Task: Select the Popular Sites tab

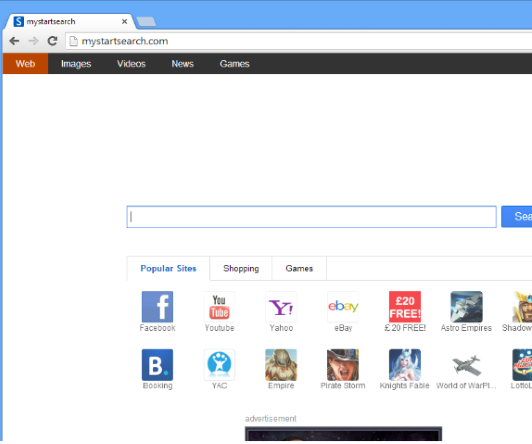Action: [x=168, y=268]
